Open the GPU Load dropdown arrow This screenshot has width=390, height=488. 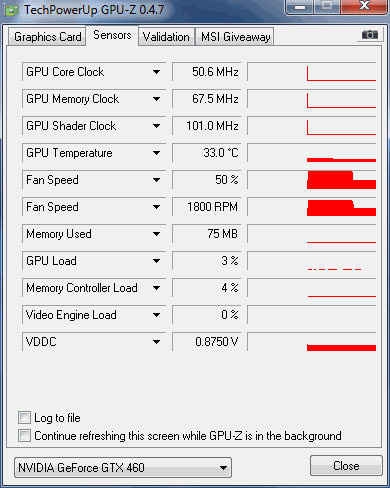[x=156, y=261]
